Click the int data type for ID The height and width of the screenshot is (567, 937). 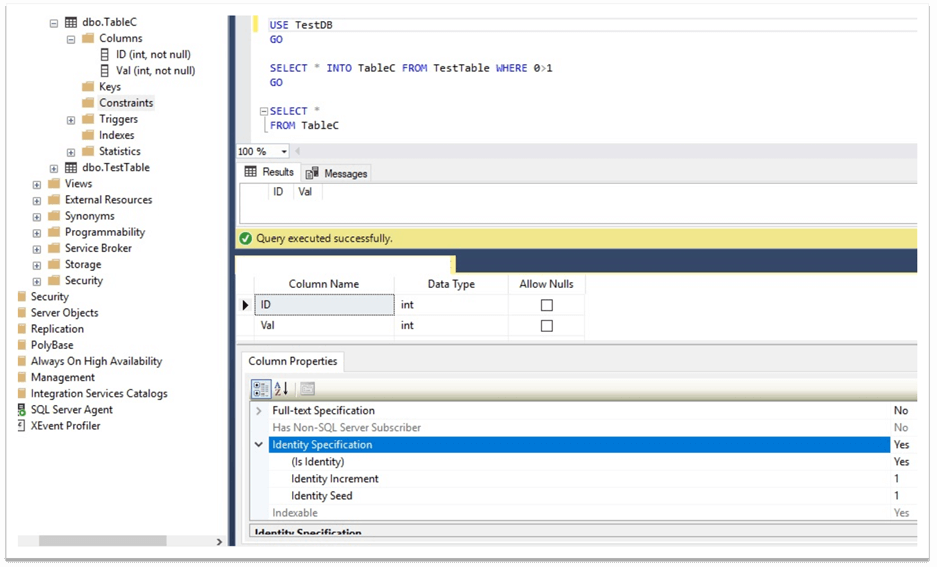(451, 305)
